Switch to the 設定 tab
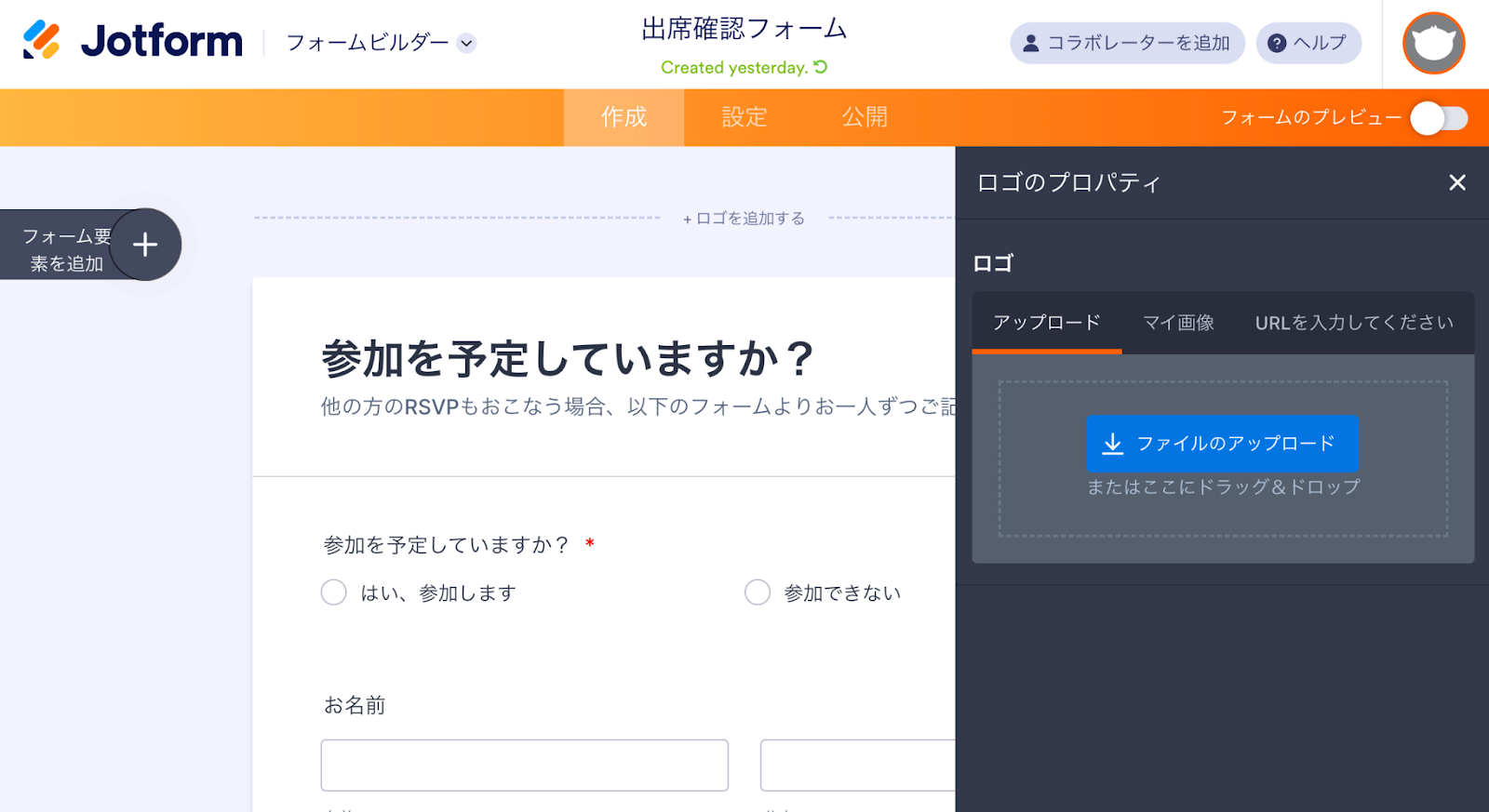1489x812 pixels. click(744, 117)
